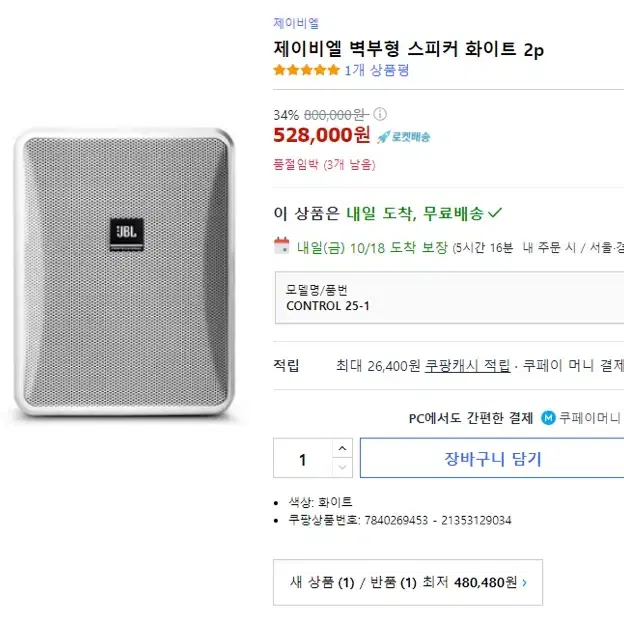Click the white speaker product image
The width and height of the screenshot is (624, 624).
(125, 272)
